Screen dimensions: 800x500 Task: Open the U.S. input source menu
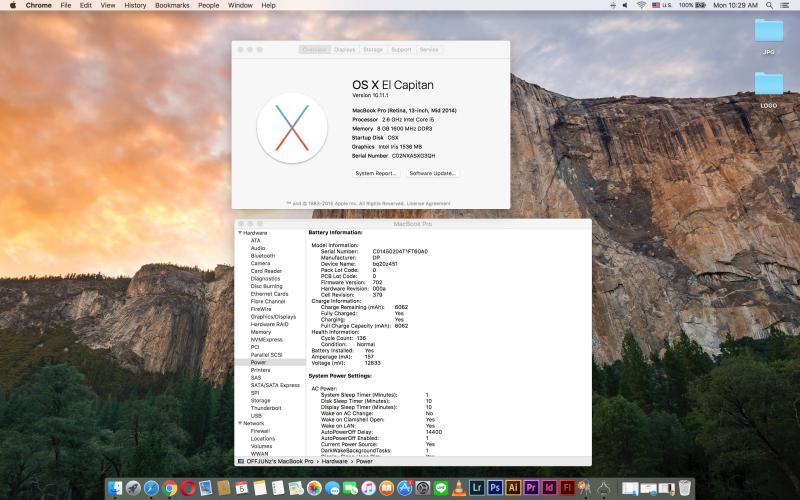click(662, 5)
